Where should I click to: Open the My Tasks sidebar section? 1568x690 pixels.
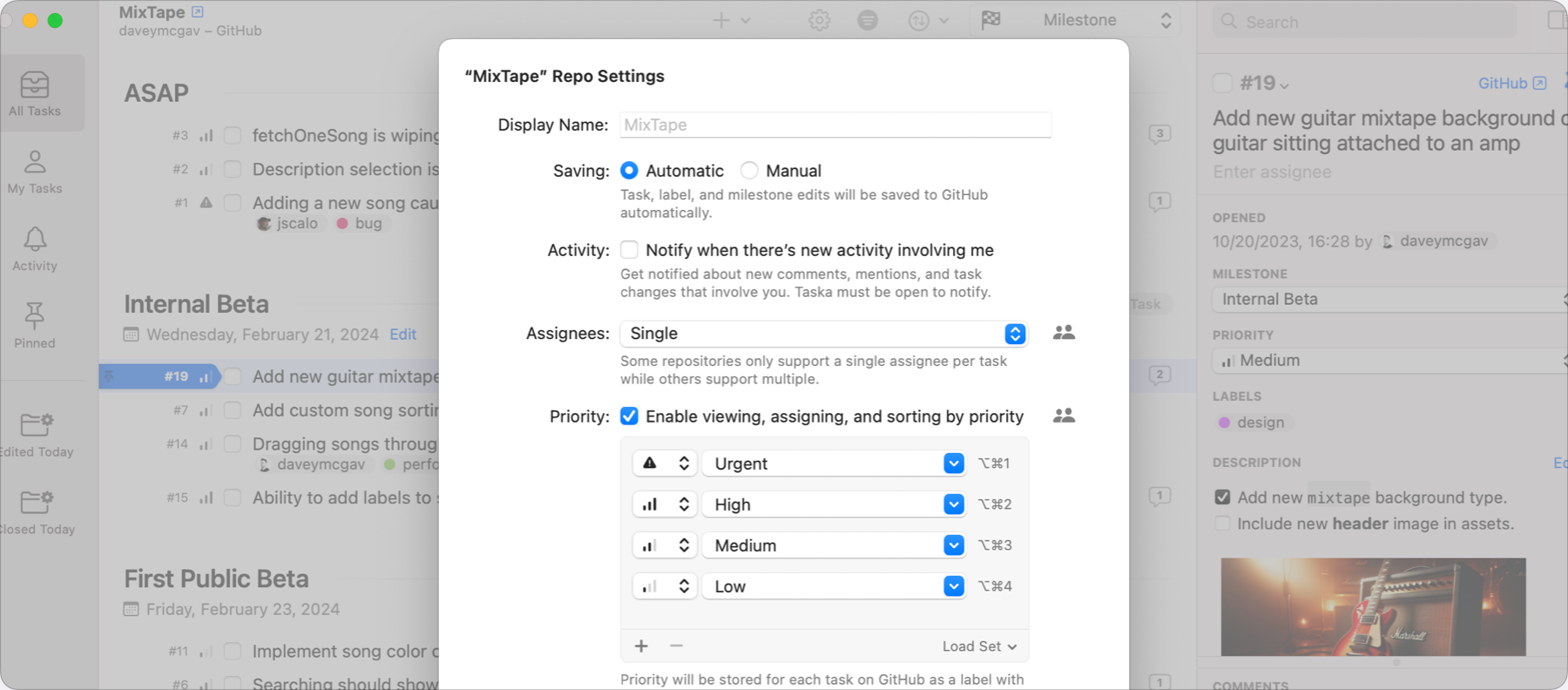click(x=35, y=172)
